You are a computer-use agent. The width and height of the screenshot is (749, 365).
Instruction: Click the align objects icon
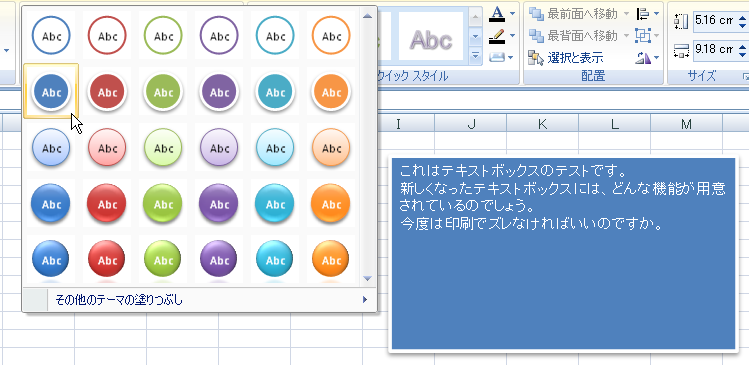tap(643, 14)
